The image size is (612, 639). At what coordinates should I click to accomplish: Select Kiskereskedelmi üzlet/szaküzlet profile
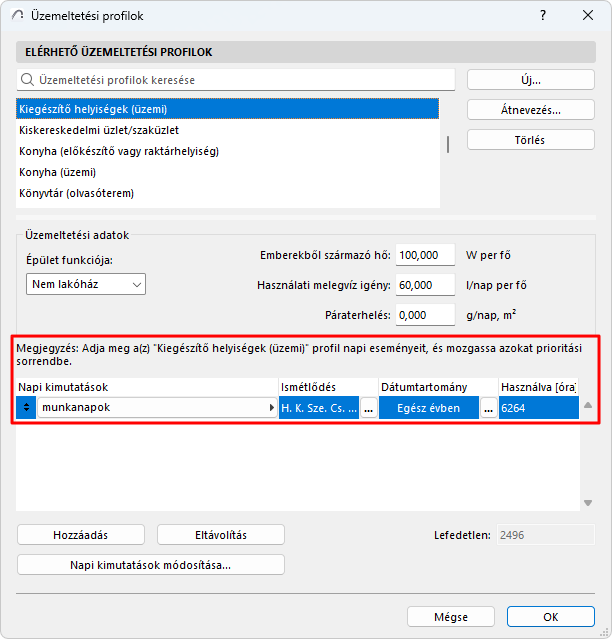coord(99,130)
